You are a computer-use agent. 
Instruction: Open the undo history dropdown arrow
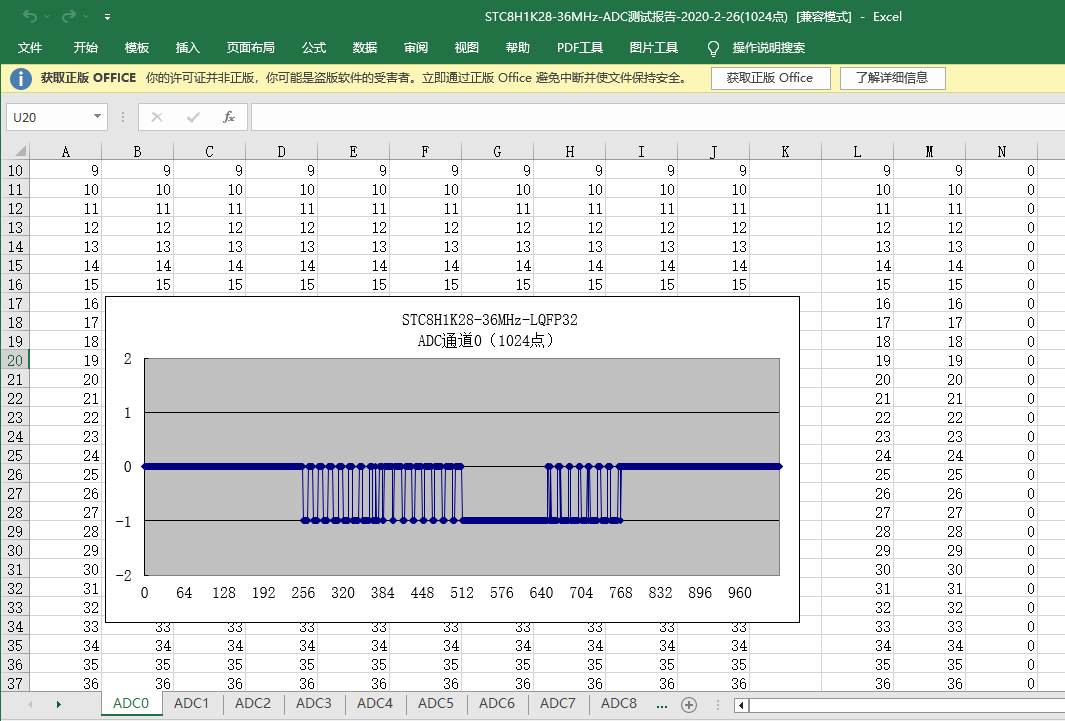pyautogui.click(x=47, y=16)
